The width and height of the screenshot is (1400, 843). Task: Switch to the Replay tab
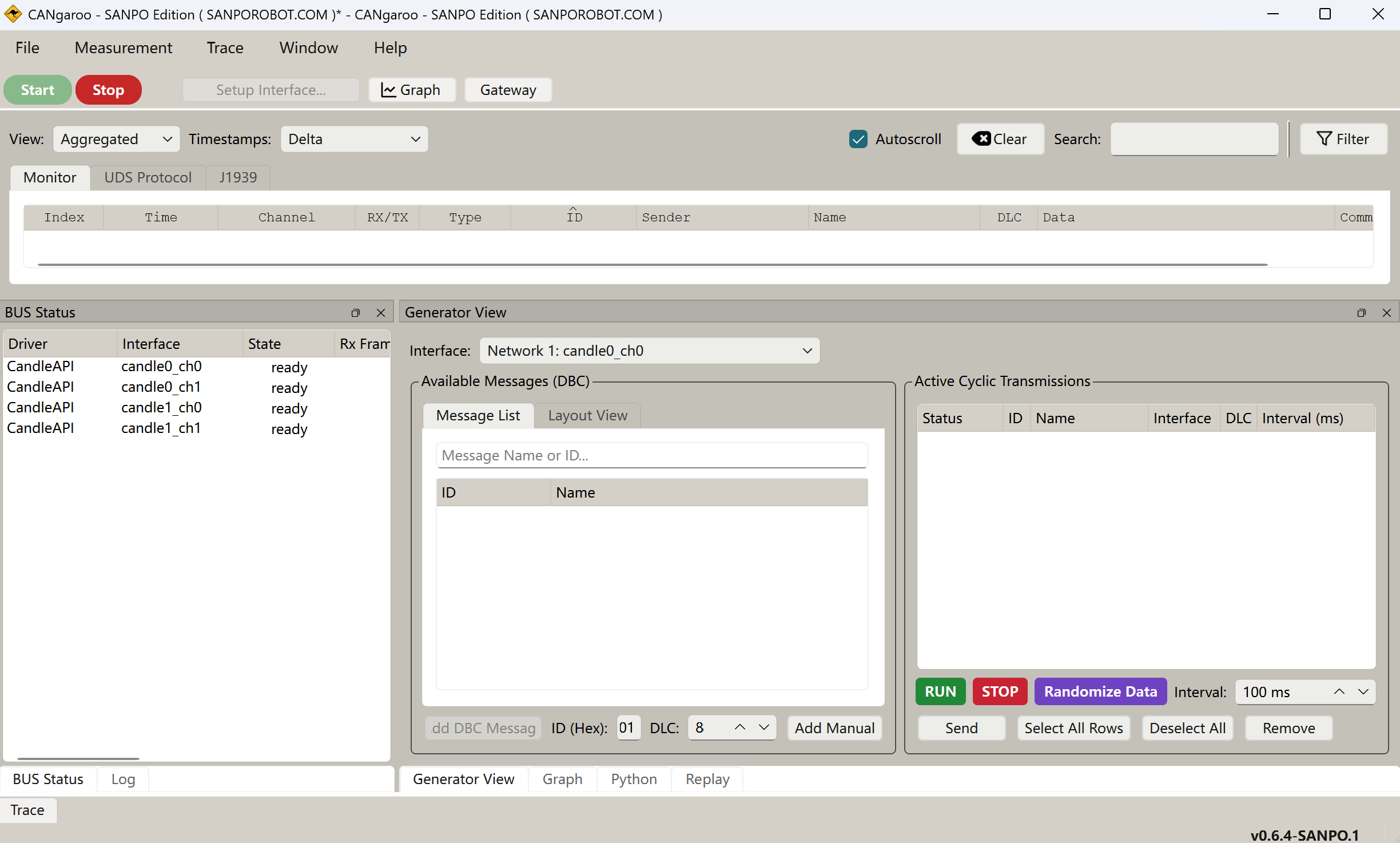(x=708, y=780)
